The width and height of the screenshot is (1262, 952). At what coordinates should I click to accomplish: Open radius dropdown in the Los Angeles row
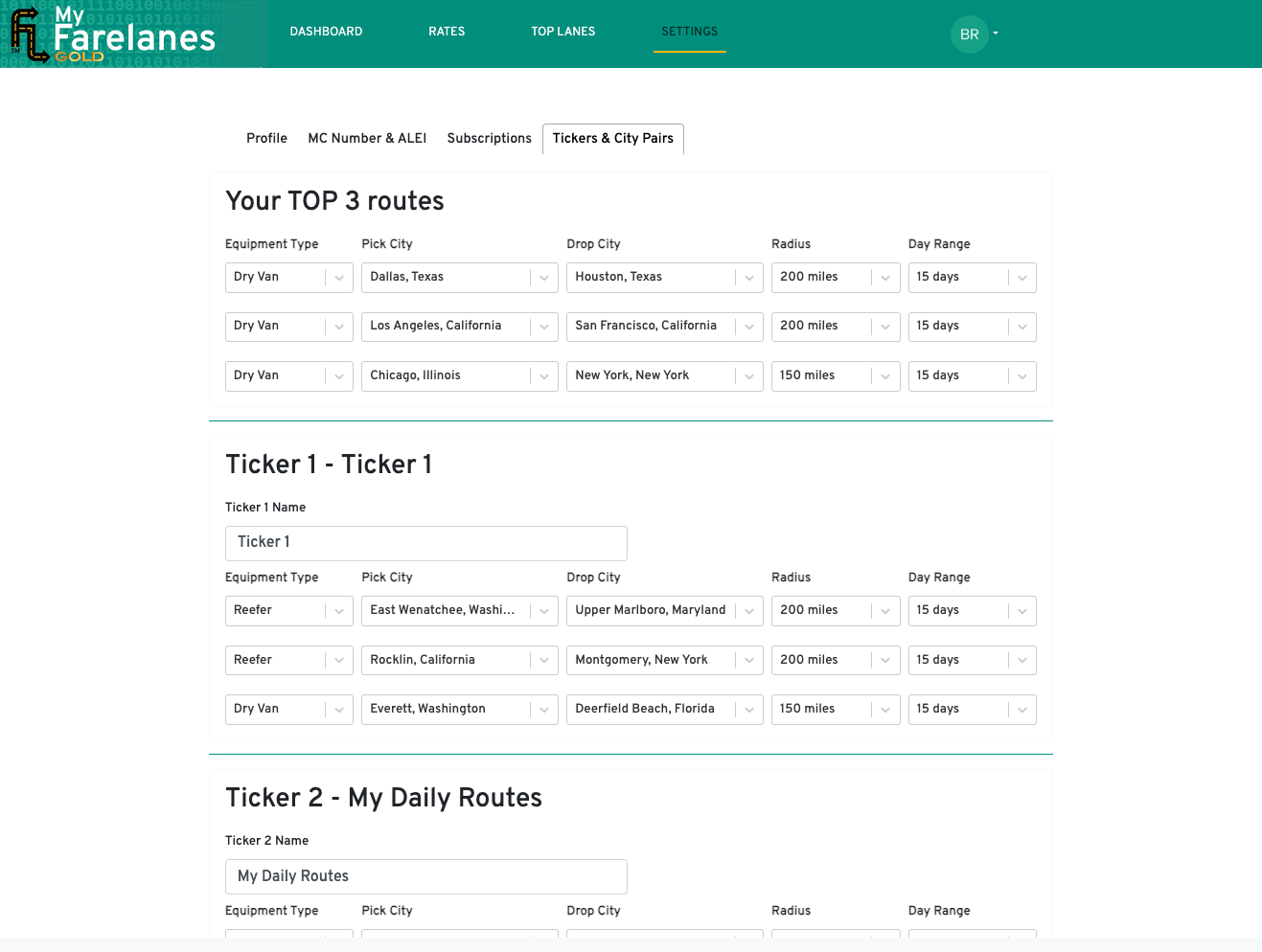point(836,326)
